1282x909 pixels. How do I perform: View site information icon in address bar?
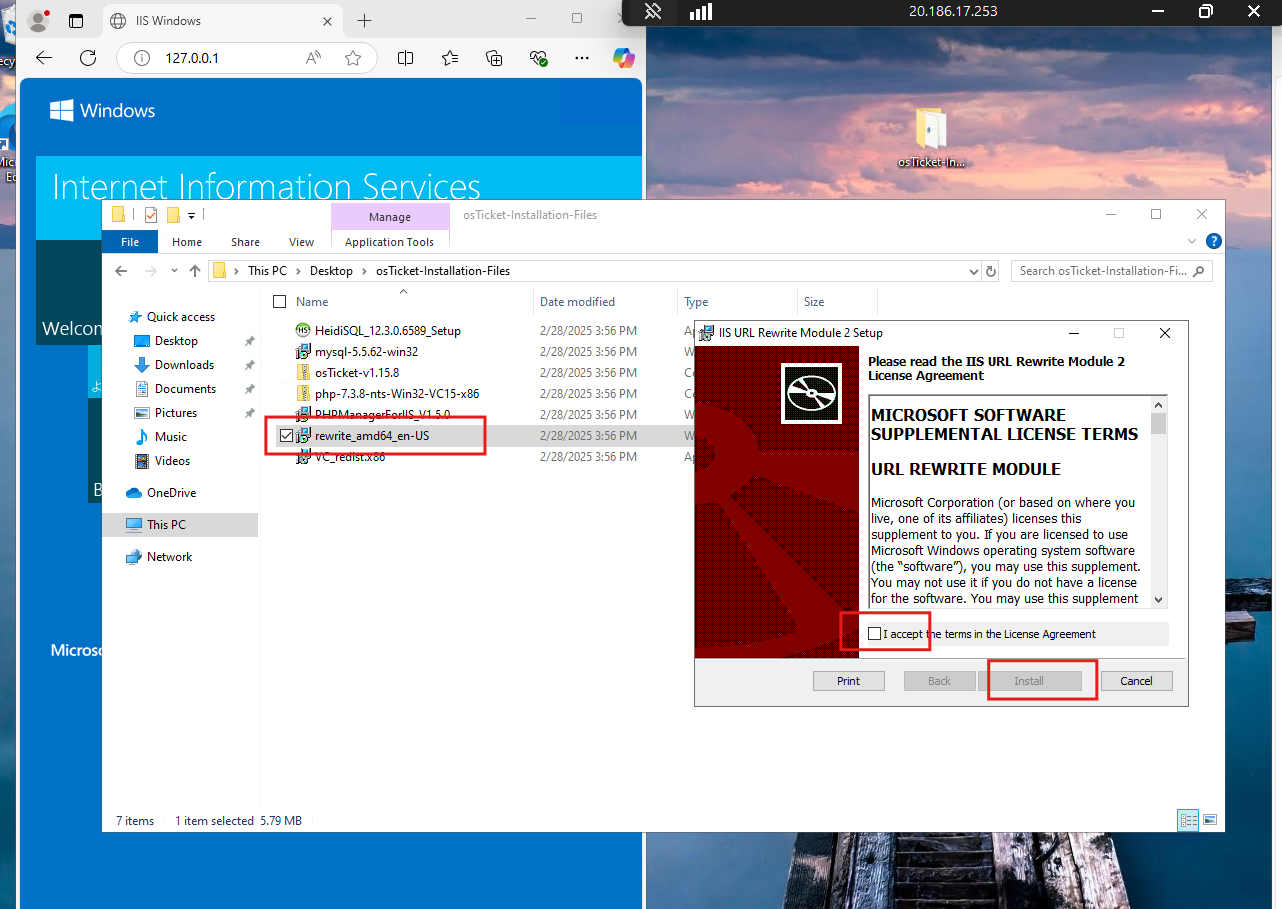coord(140,58)
